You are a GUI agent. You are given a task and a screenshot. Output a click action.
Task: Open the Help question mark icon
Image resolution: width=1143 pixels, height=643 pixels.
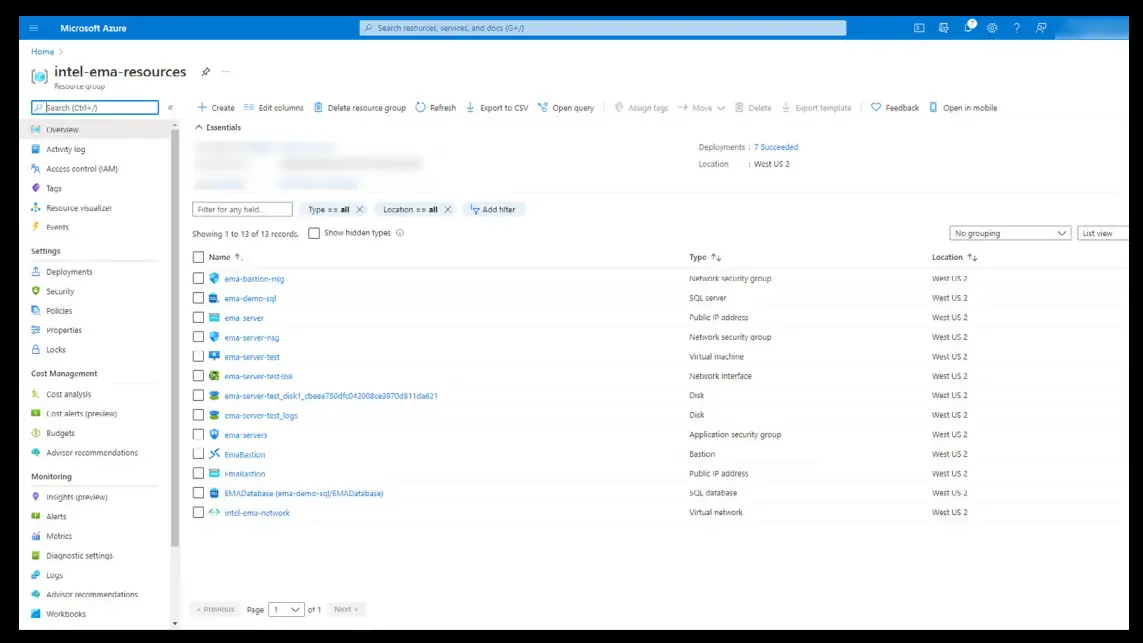pos(1016,28)
